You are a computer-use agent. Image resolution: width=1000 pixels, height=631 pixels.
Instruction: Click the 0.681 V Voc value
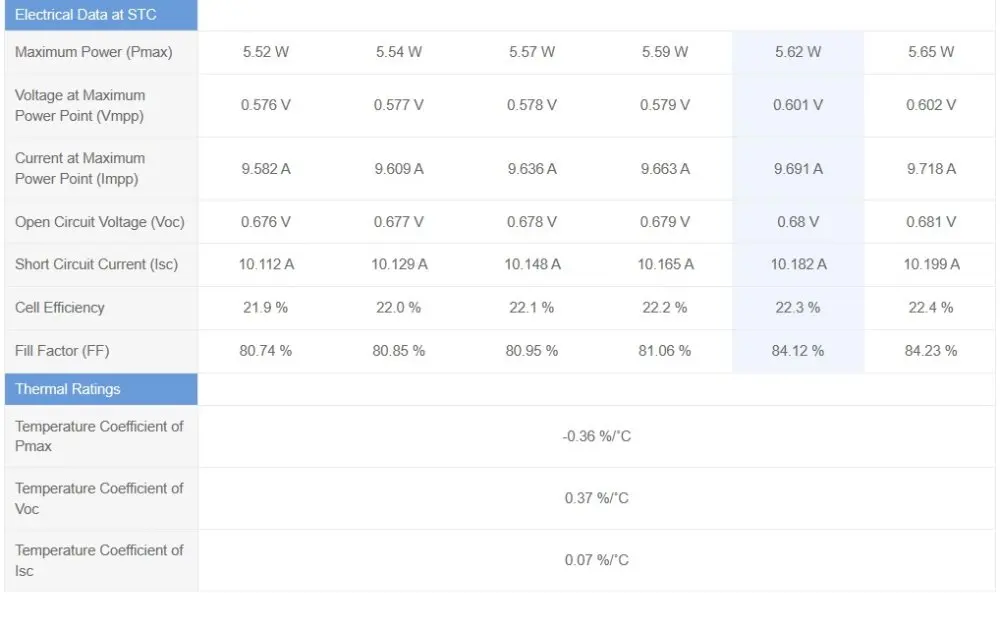pos(931,222)
